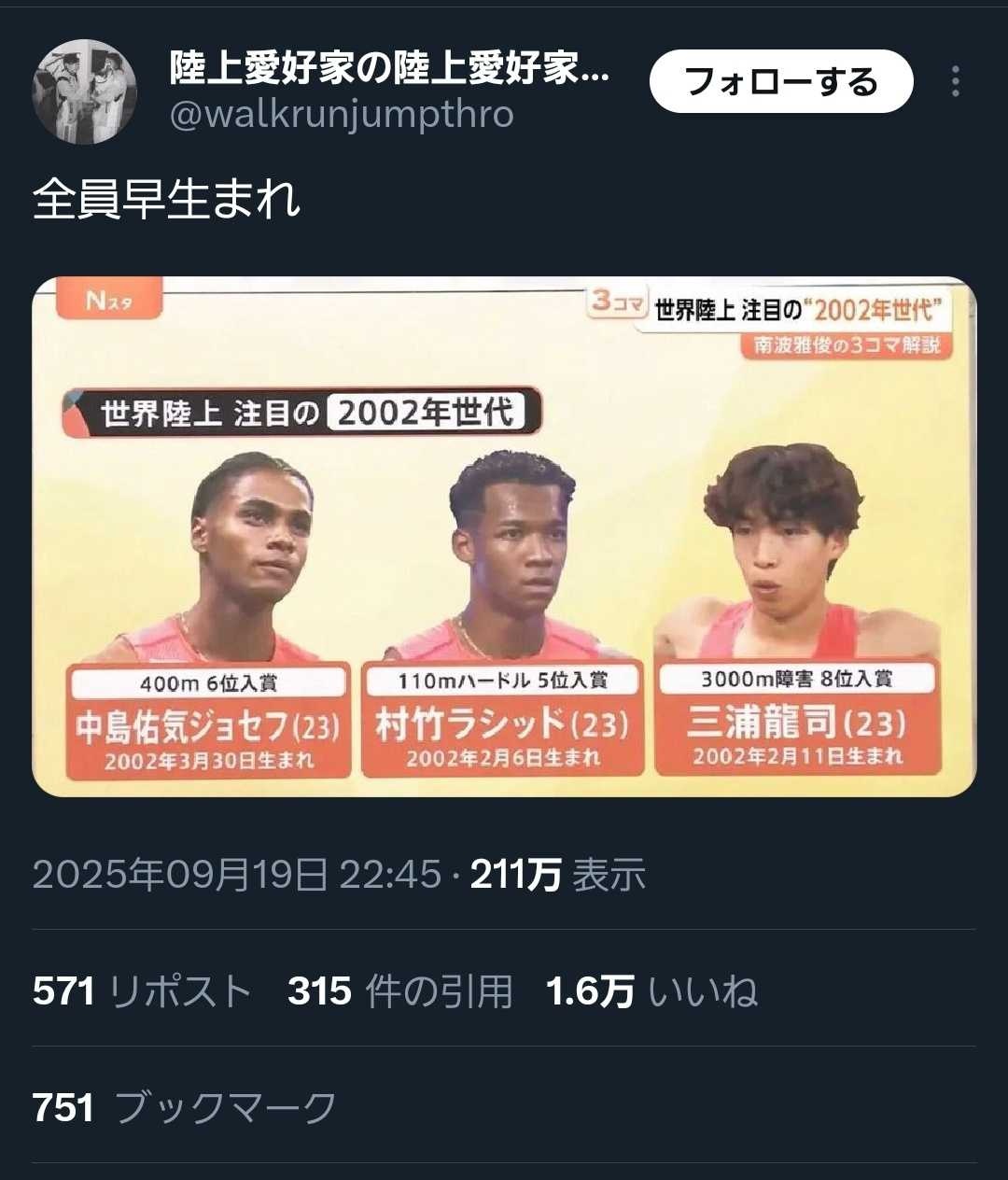Click the 211万 表示 view count

[x=558, y=875]
